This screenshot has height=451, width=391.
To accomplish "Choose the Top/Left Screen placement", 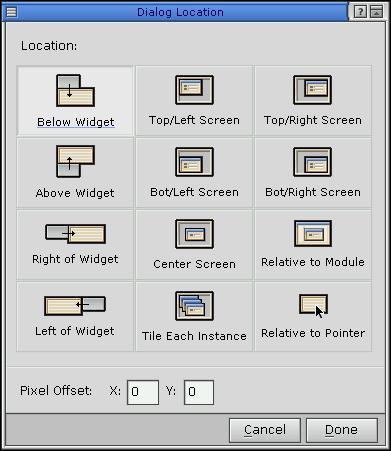I will [x=194, y=101].
